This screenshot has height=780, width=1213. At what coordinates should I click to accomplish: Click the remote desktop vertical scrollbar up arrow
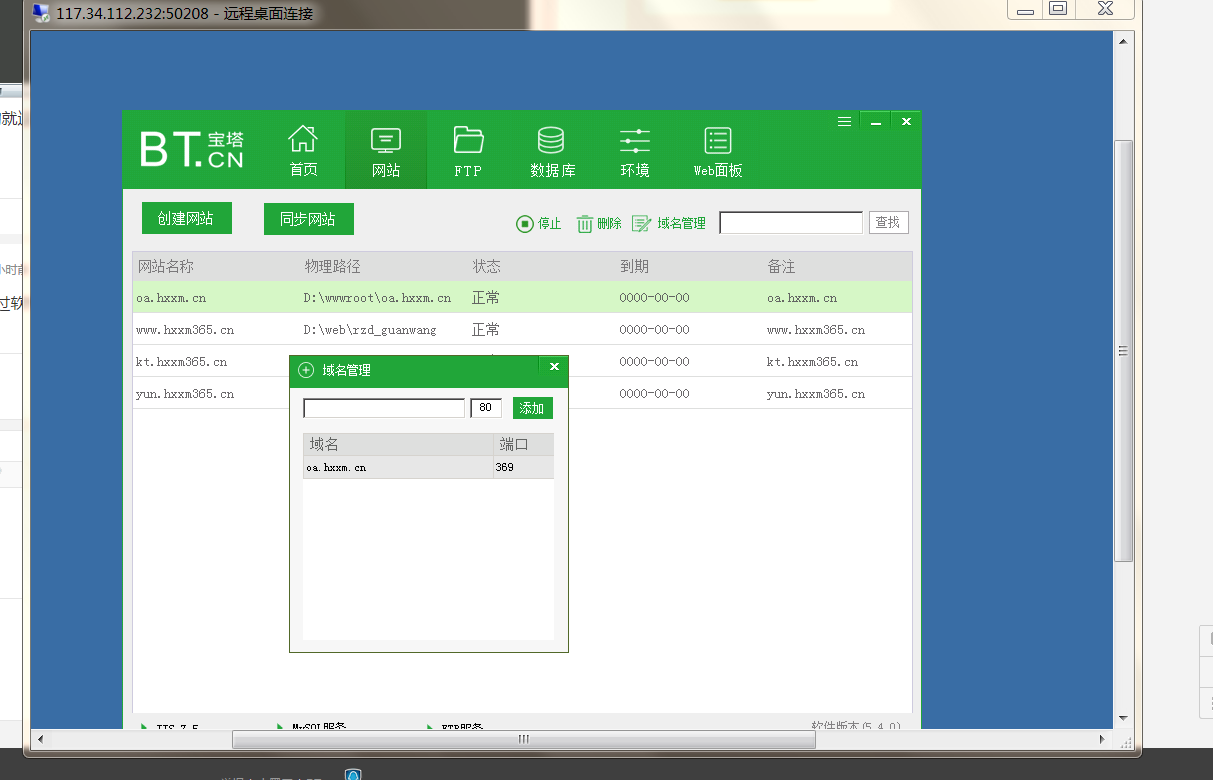click(x=1124, y=40)
